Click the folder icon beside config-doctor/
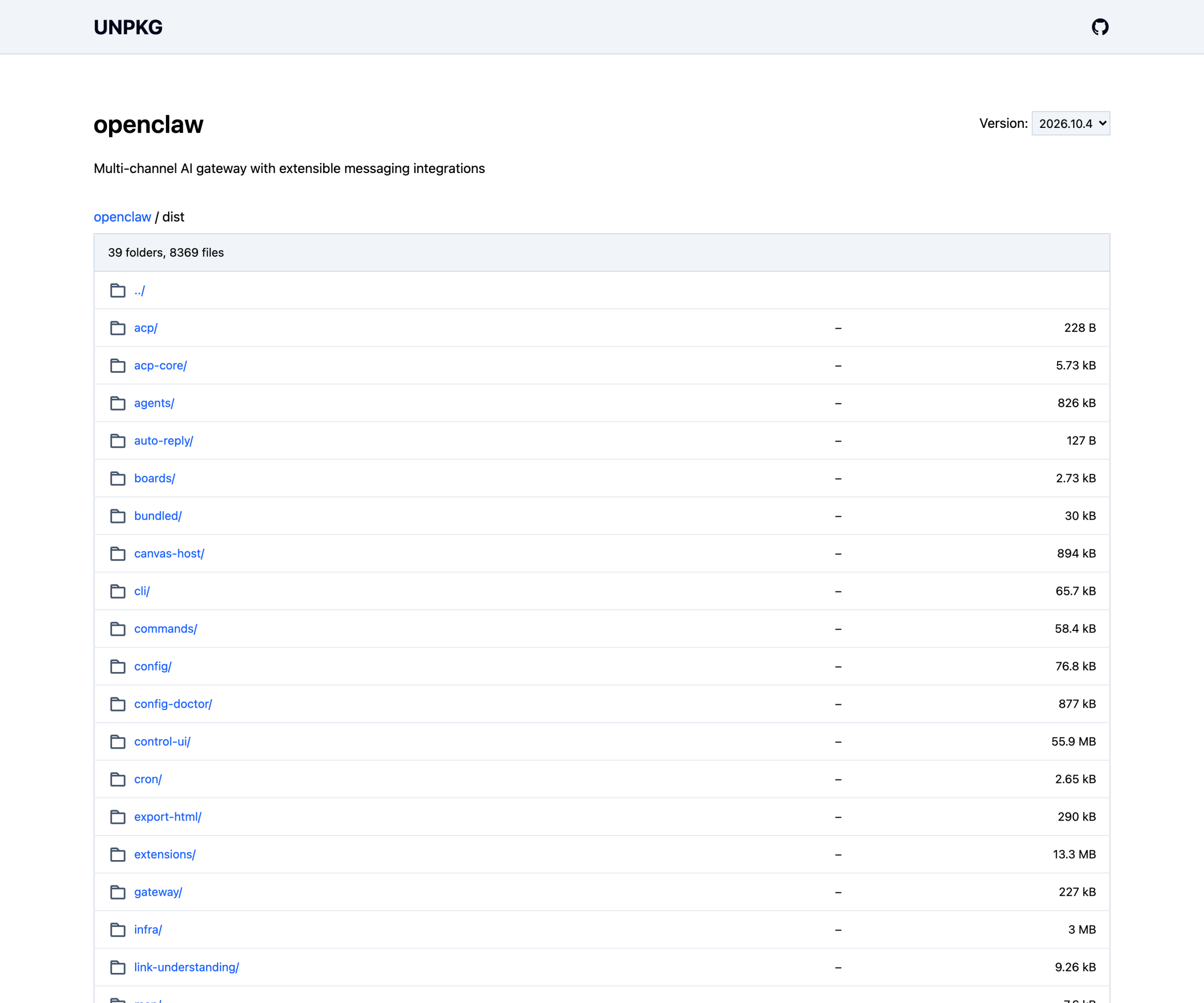Image resolution: width=1204 pixels, height=1003 pixels. click(x=118, y=704)
